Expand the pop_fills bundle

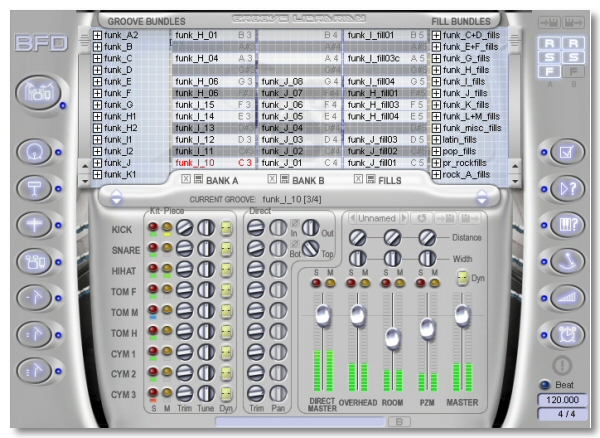pyautogui.click(x=436, y=151)
